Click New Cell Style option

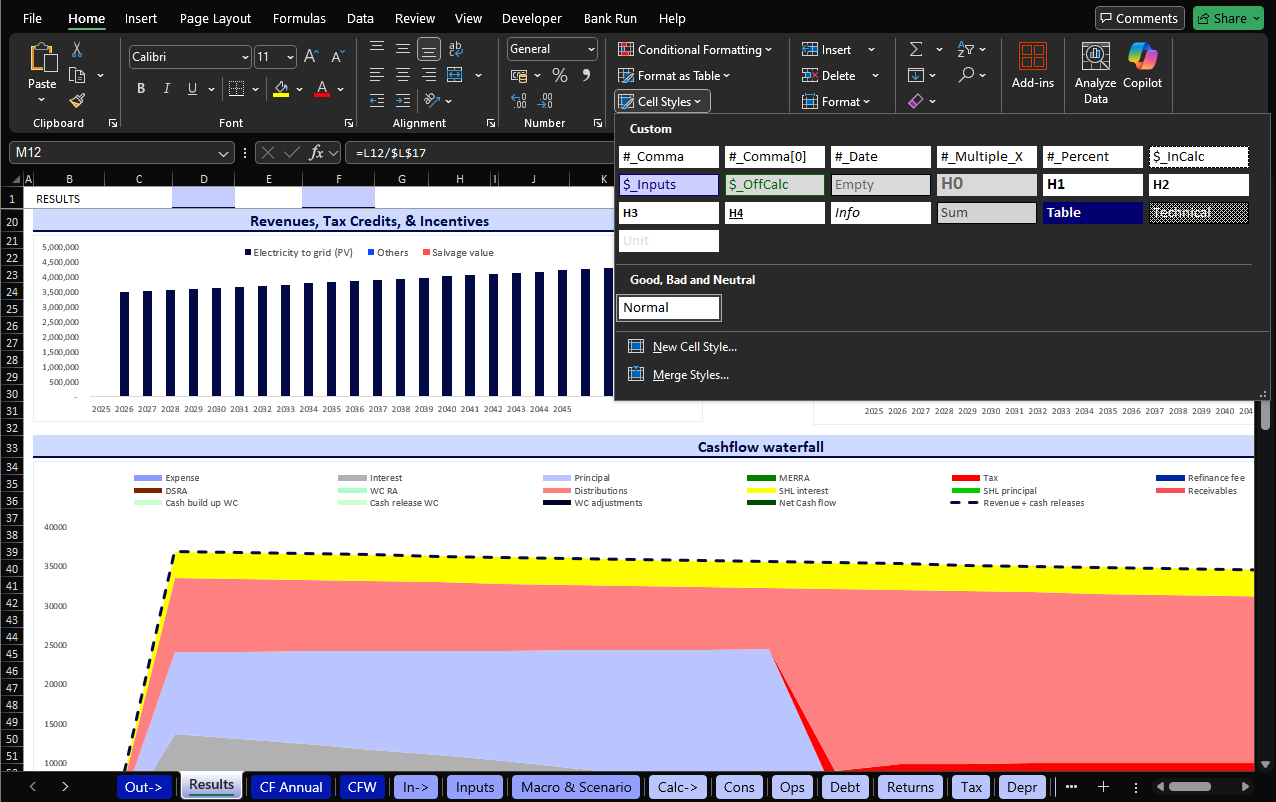[694, 347]
